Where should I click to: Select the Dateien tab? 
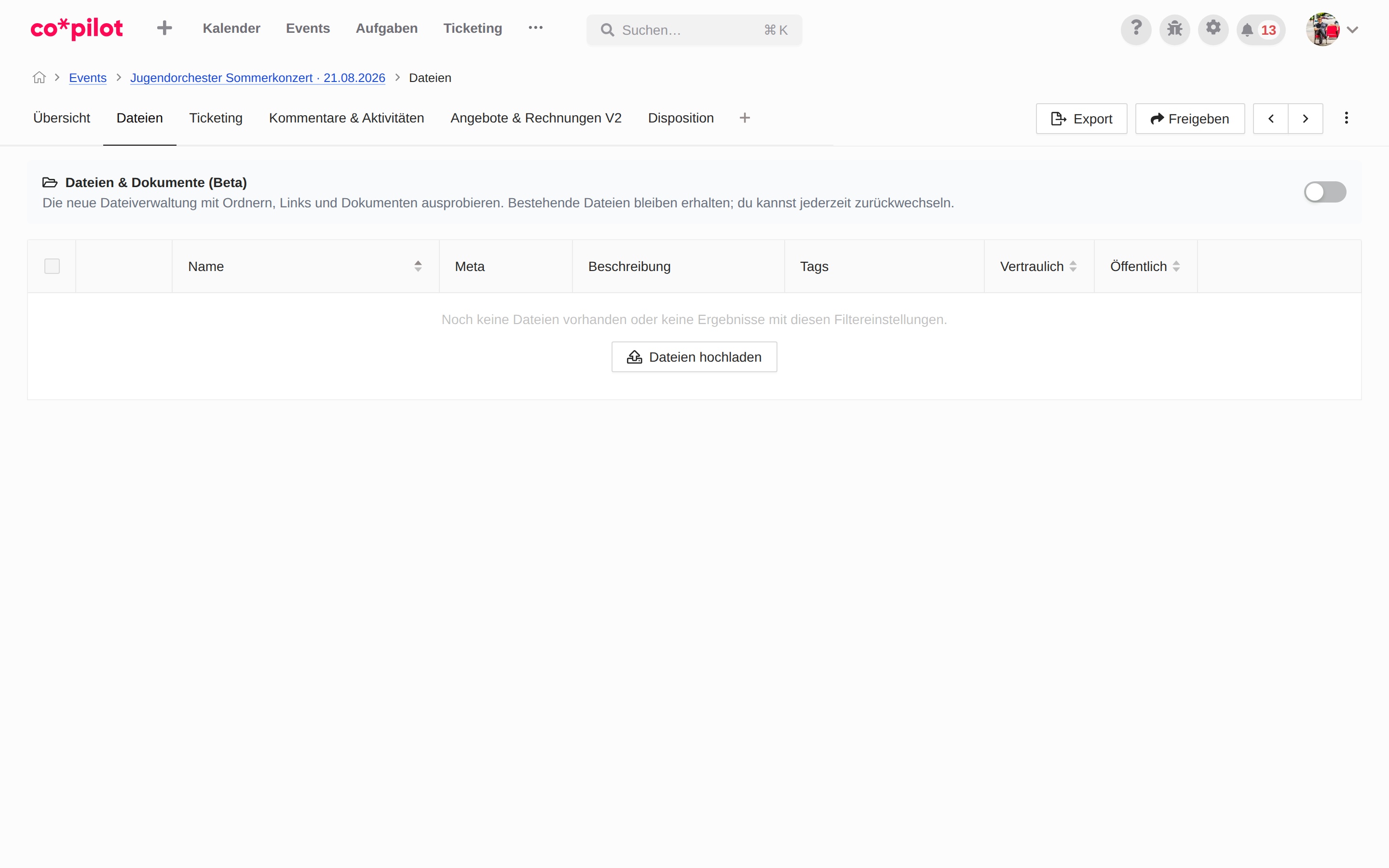(x=139, y=118)
